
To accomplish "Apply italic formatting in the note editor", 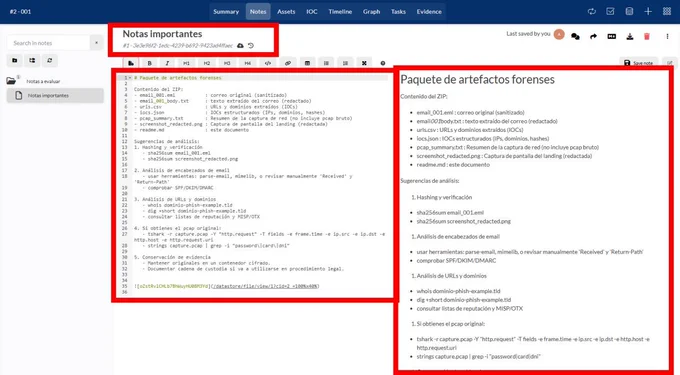I will click(167, 63).
